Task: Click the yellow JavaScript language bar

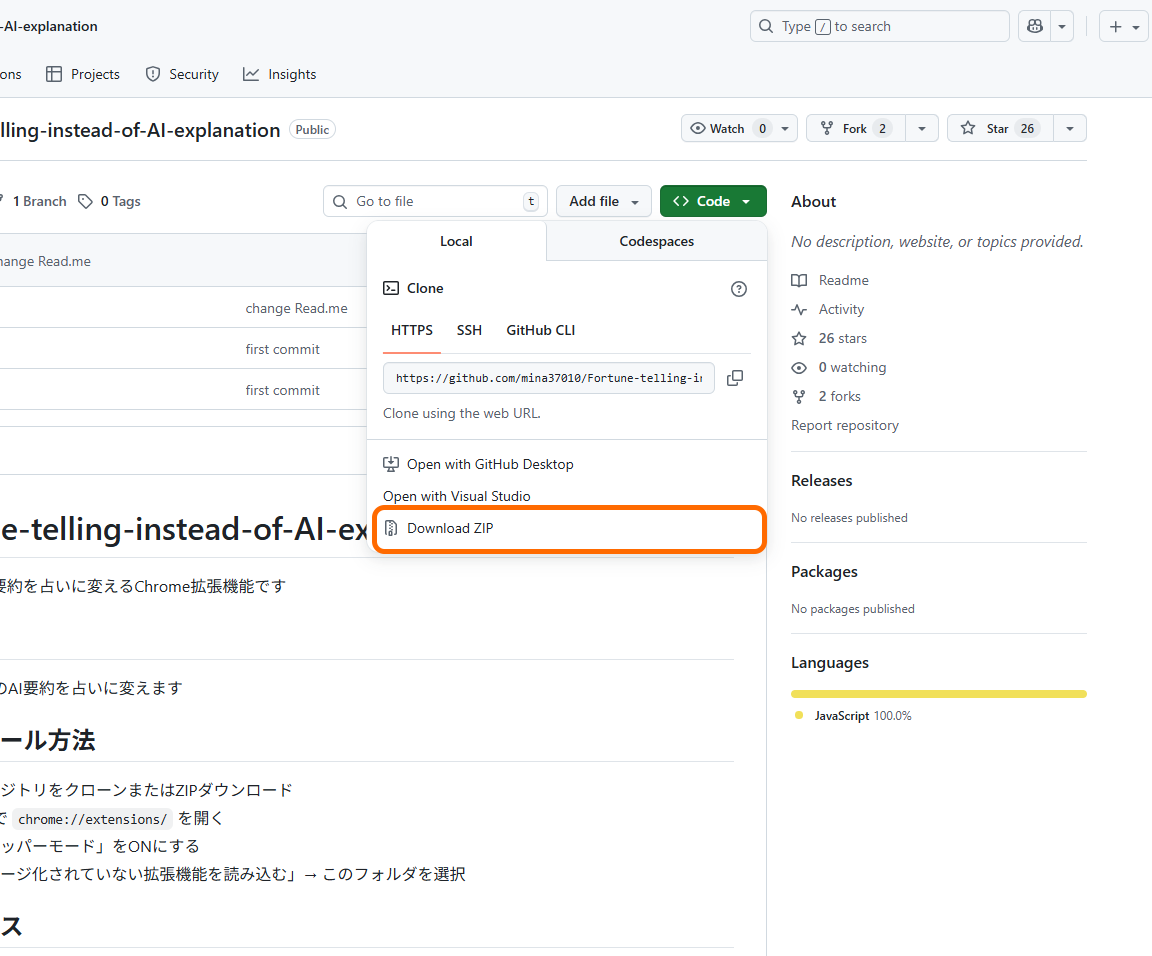Action: tap(937, 693)
